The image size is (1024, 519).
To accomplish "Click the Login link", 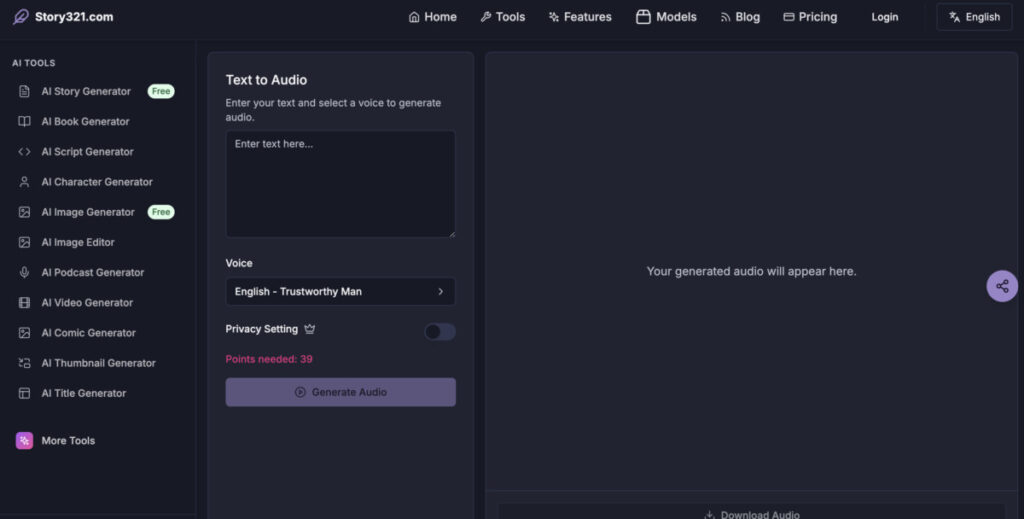I will 884,17.
